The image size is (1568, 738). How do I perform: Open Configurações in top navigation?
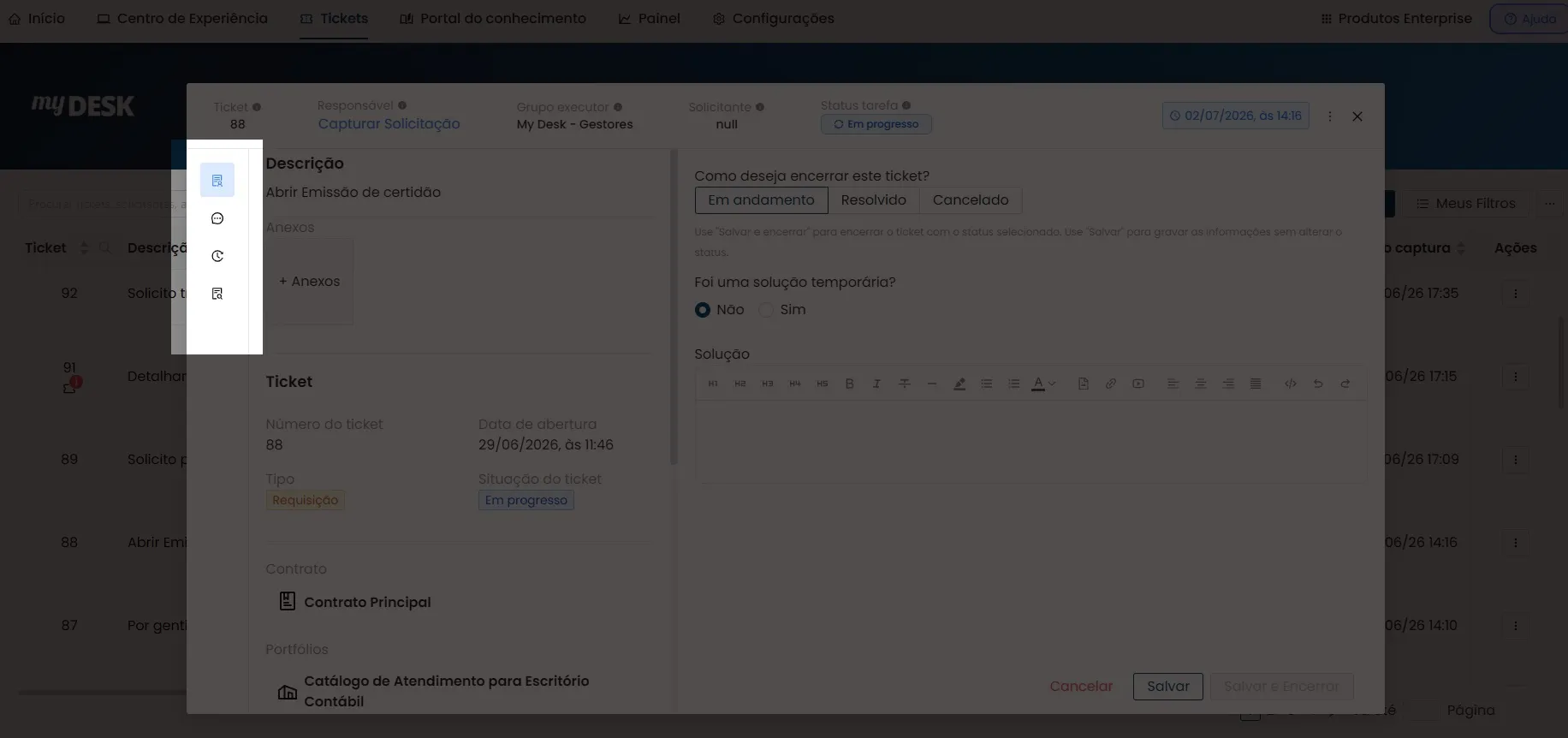774,19
